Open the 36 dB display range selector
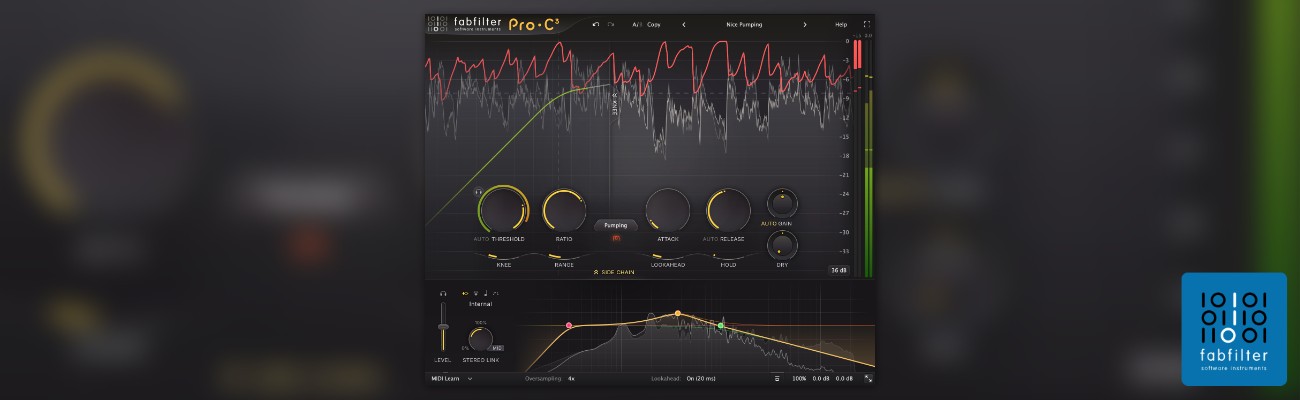 838,270
